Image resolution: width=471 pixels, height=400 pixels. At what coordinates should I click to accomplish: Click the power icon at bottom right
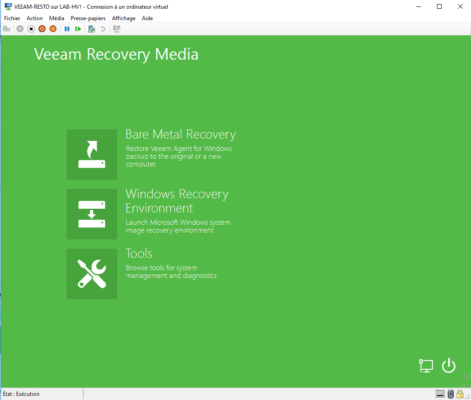pyautogui.click(x=449, y=366)
